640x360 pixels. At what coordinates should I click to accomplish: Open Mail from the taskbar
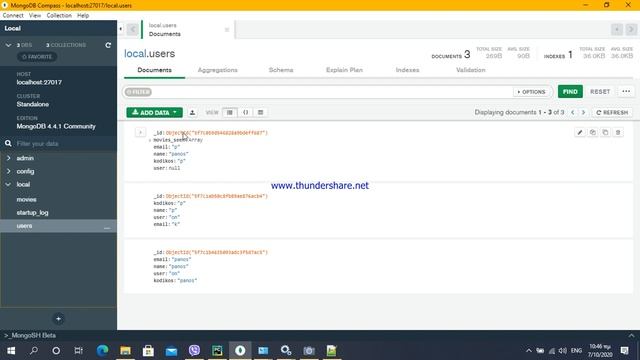(171, 351)
